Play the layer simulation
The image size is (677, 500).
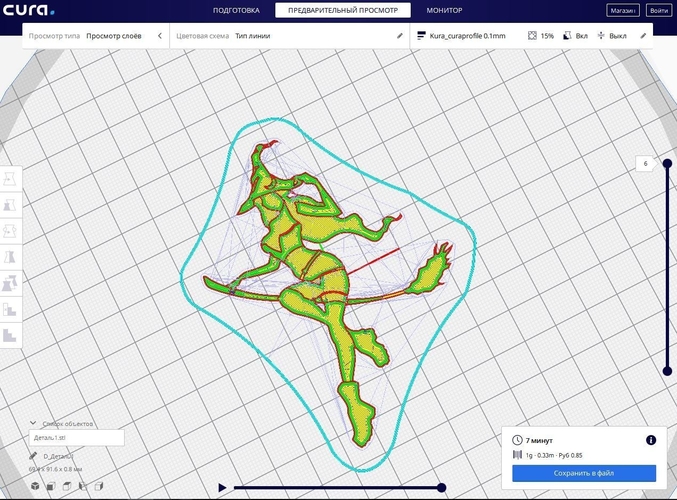click(x=222, y=487)
